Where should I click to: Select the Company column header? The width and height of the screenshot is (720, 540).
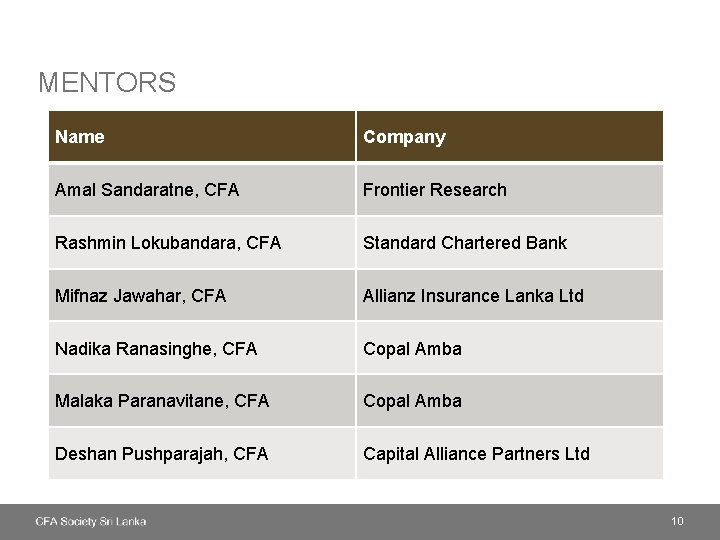404,137
